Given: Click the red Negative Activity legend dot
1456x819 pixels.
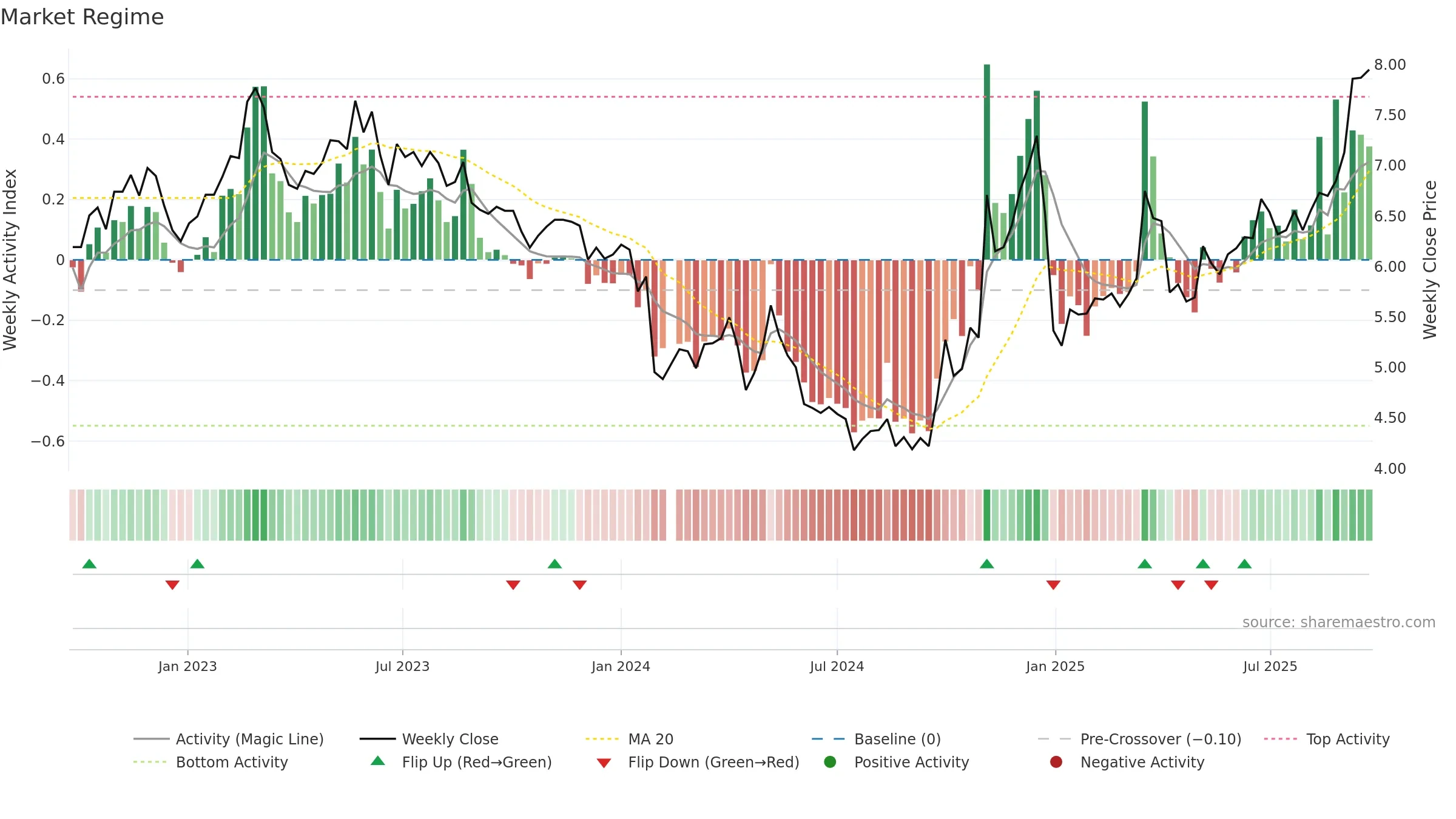Looking at the screenshot, I should point(1056,761).
